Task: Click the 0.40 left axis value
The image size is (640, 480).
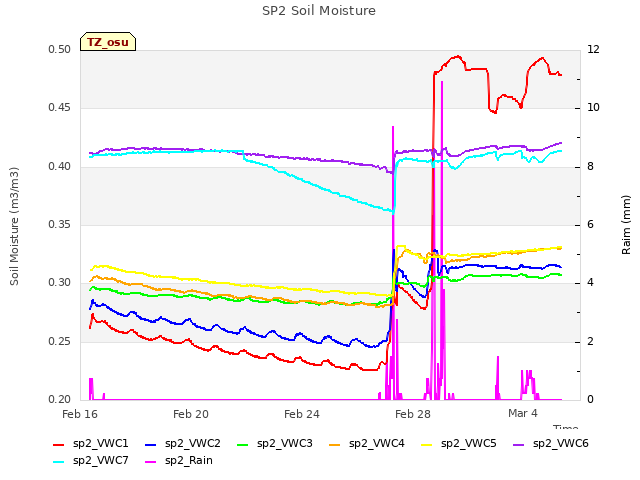Action: click(60, 167)
